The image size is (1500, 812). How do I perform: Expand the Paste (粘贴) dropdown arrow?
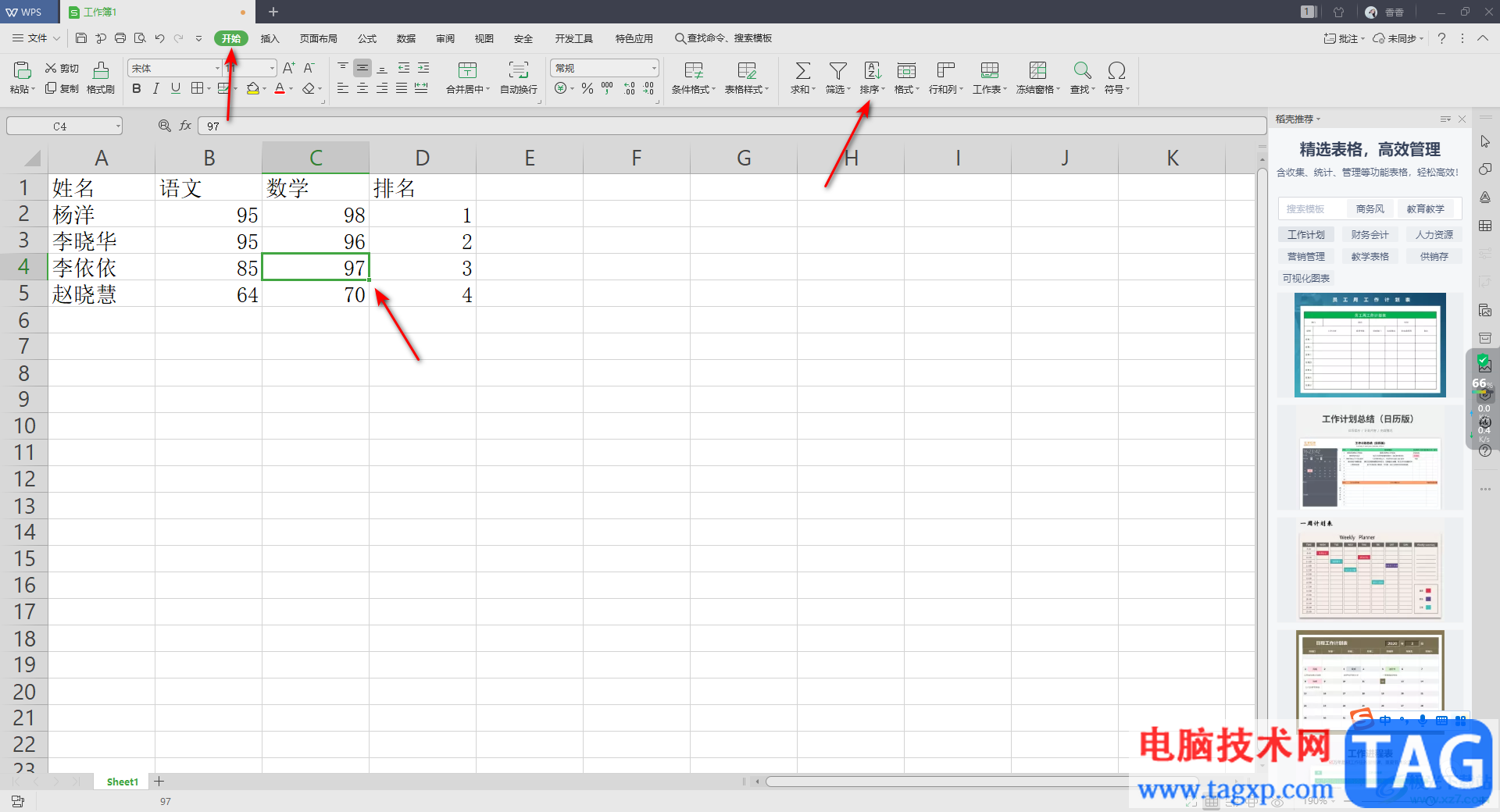pyautogui.click(x=33, y=90)
